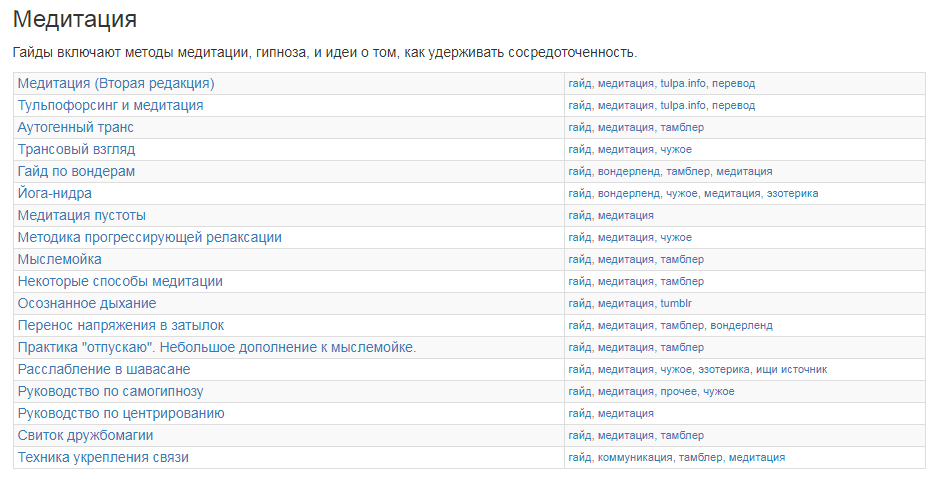
Task: Open Техника укрепления связи guide
Action: (103, 457)
